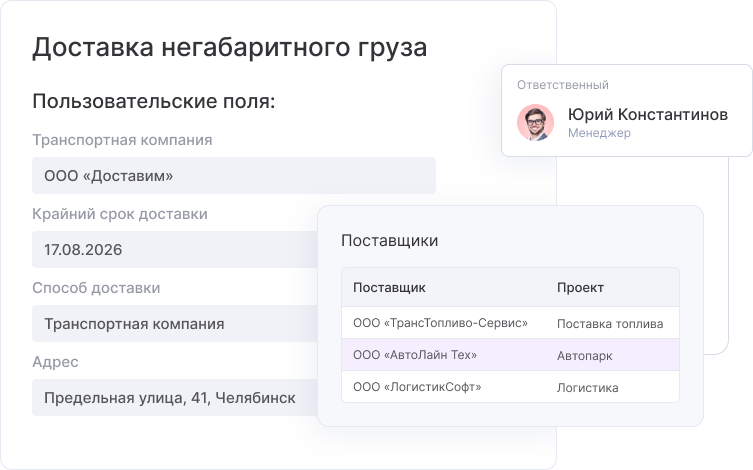This screenshot has height=470, width=753.
Task: Sort by the Поставщик column header
Action: point(389,287)
